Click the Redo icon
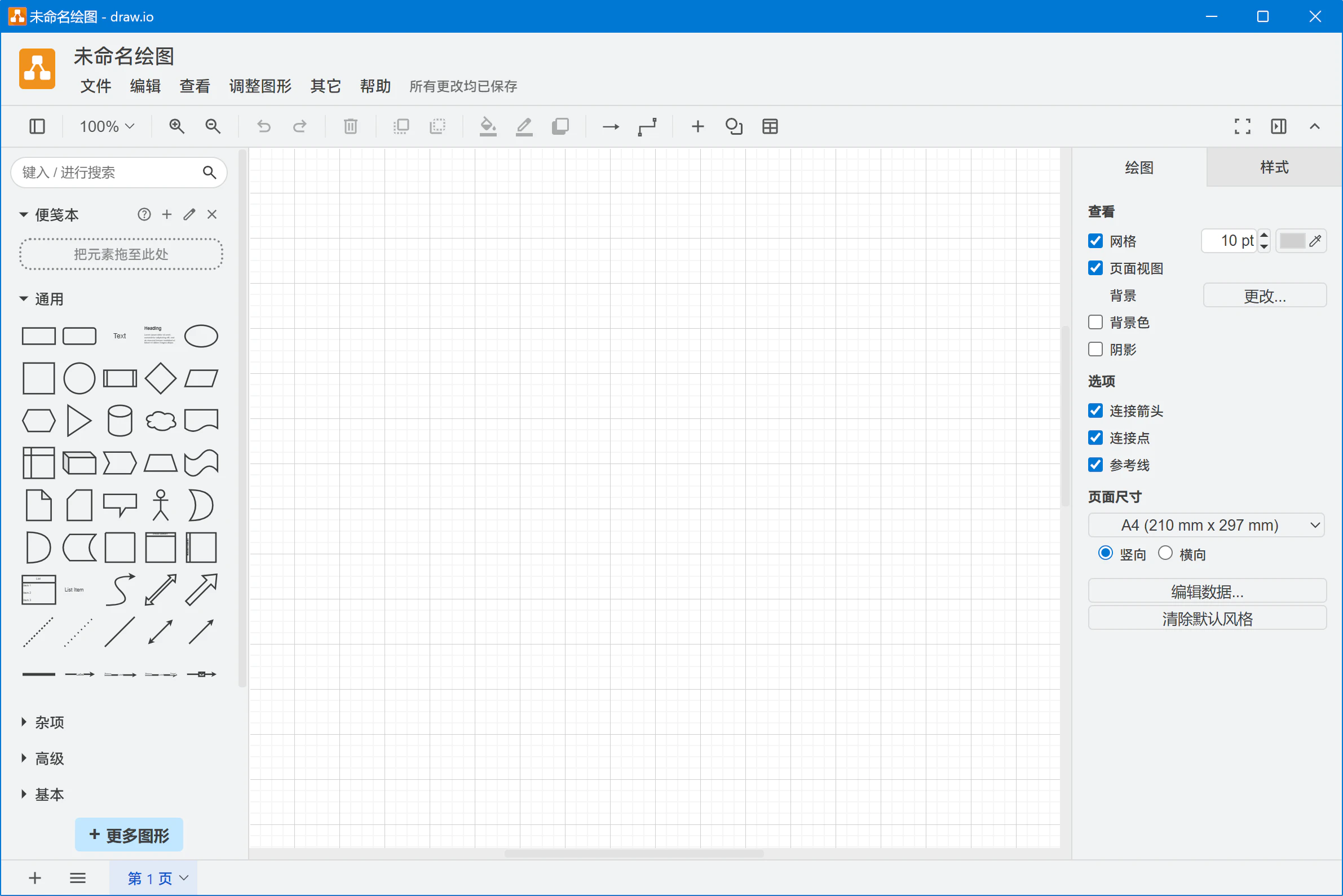 point(299,126)
